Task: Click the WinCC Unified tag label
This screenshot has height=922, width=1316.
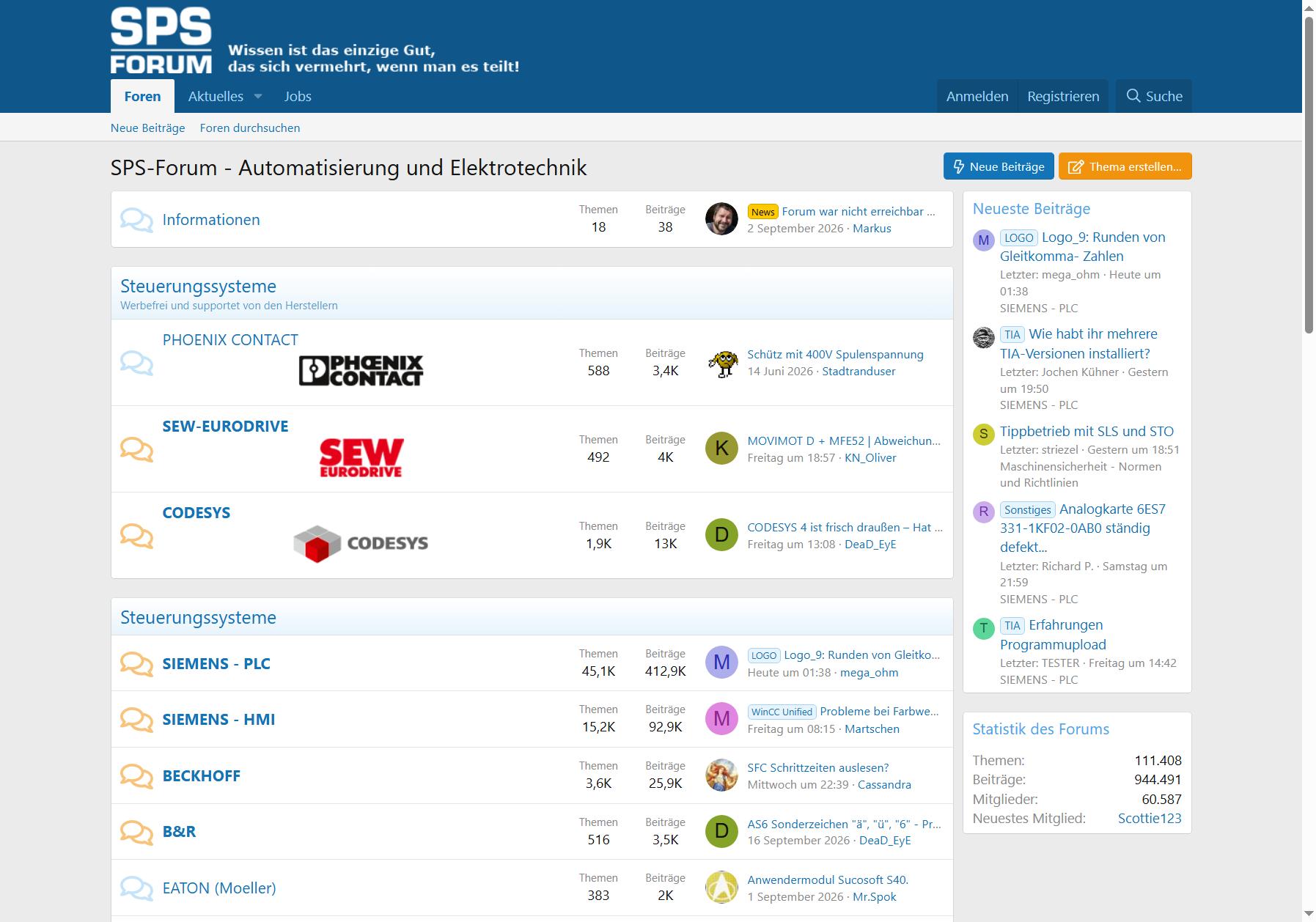Action: coord(782,712)
